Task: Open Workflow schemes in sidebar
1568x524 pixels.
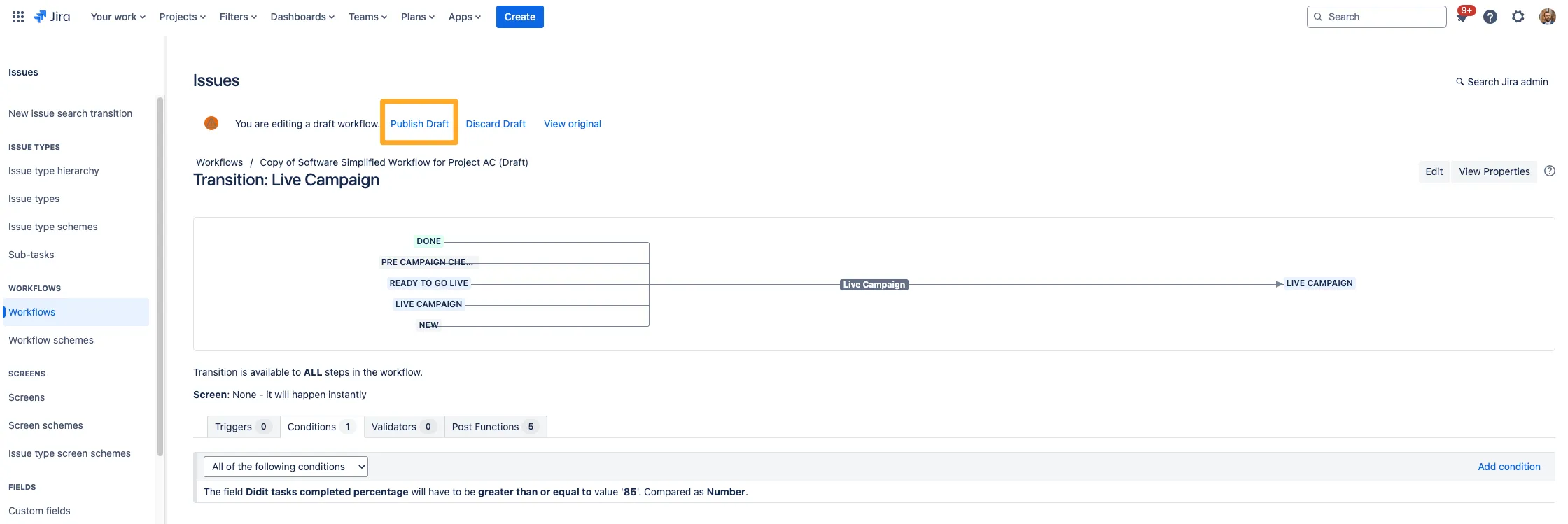Action: click(51, 340)
